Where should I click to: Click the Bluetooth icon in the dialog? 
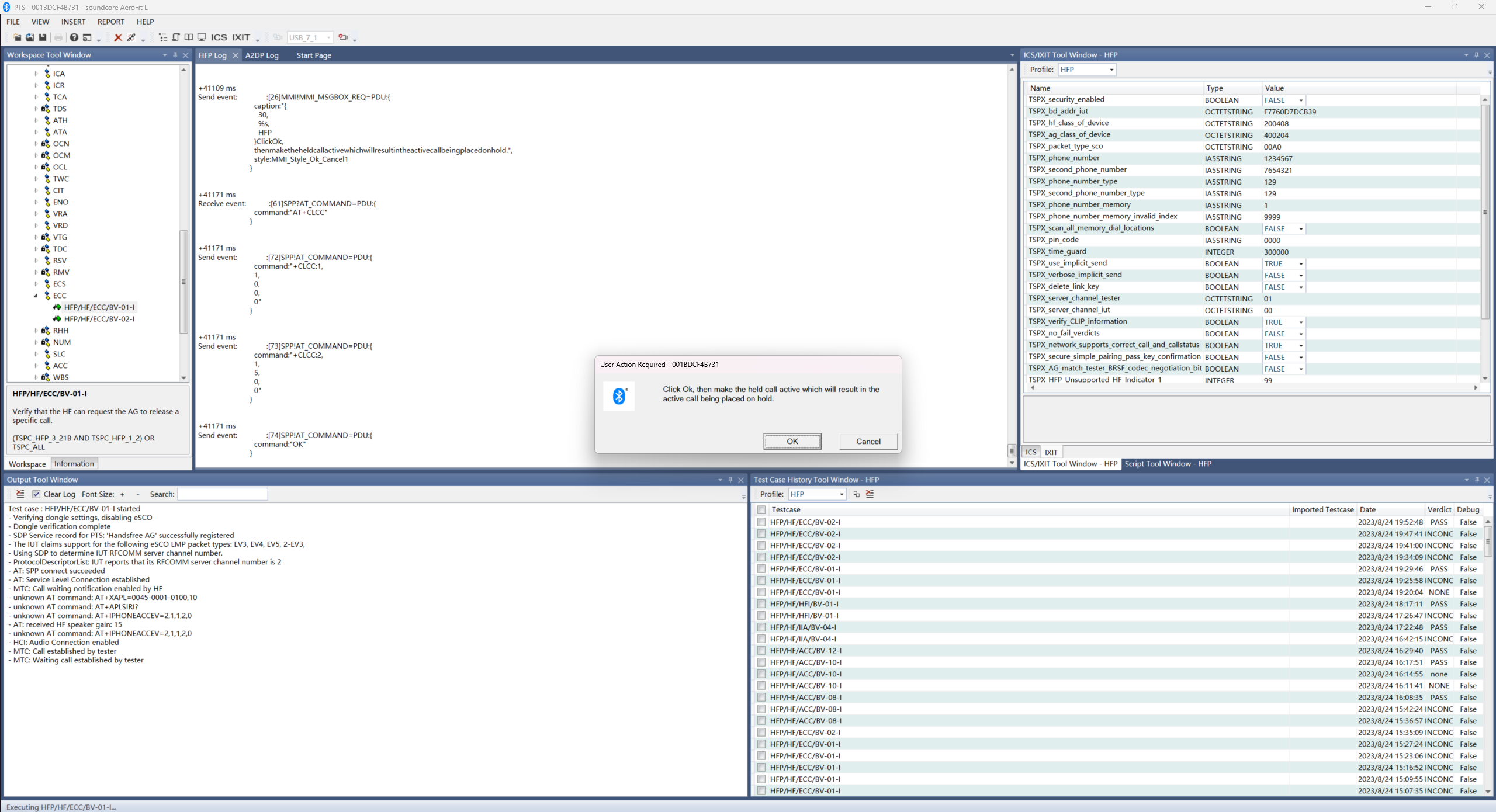tap(619, 396)
